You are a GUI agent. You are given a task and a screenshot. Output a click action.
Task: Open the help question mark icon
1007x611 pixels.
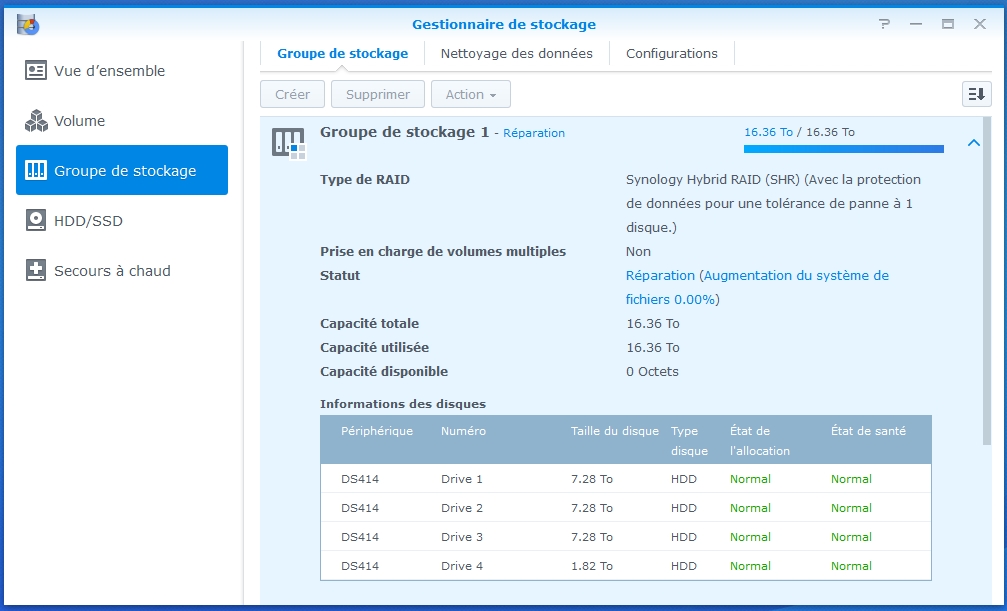884,24
